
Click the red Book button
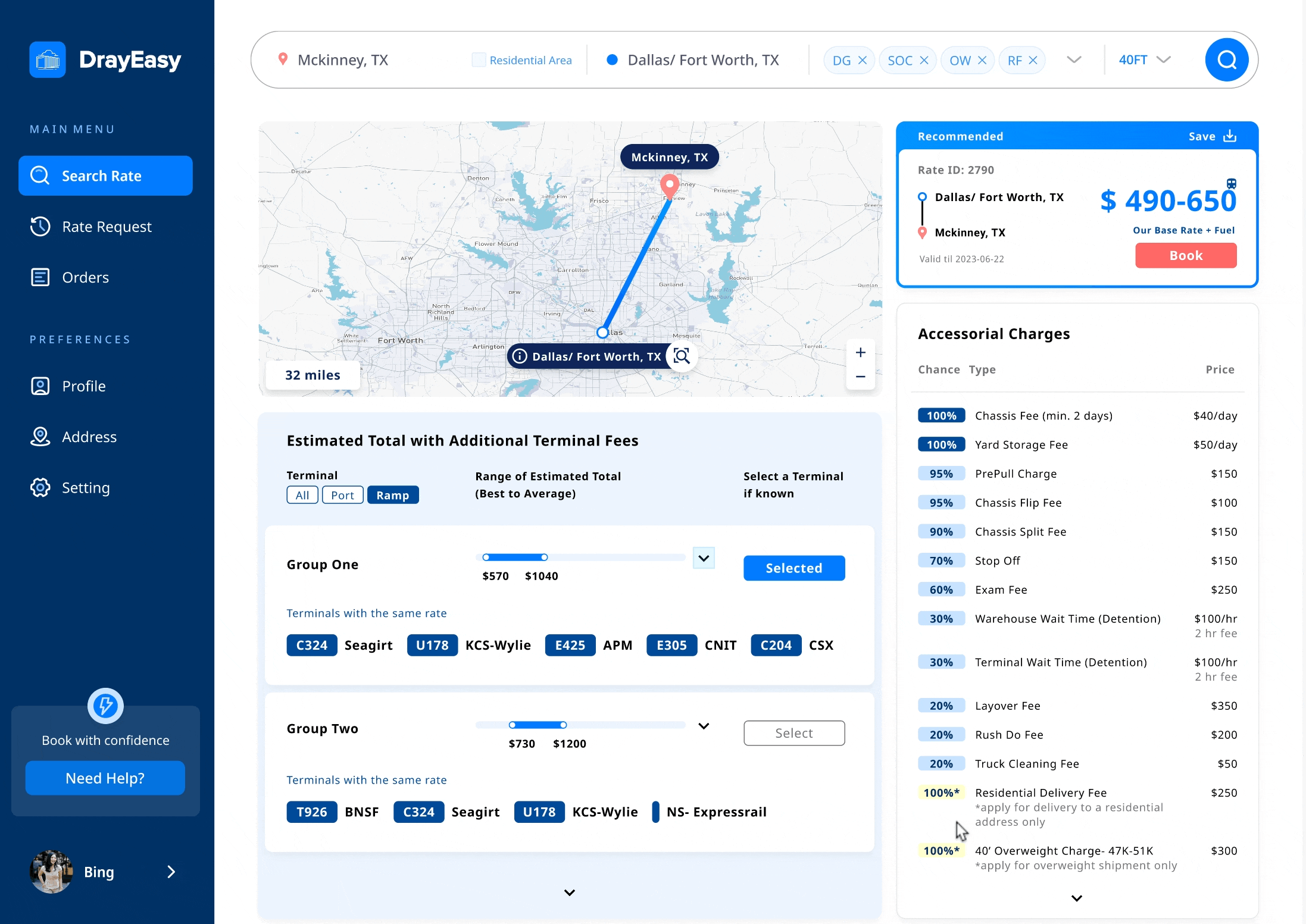(x=1185, y=255)
